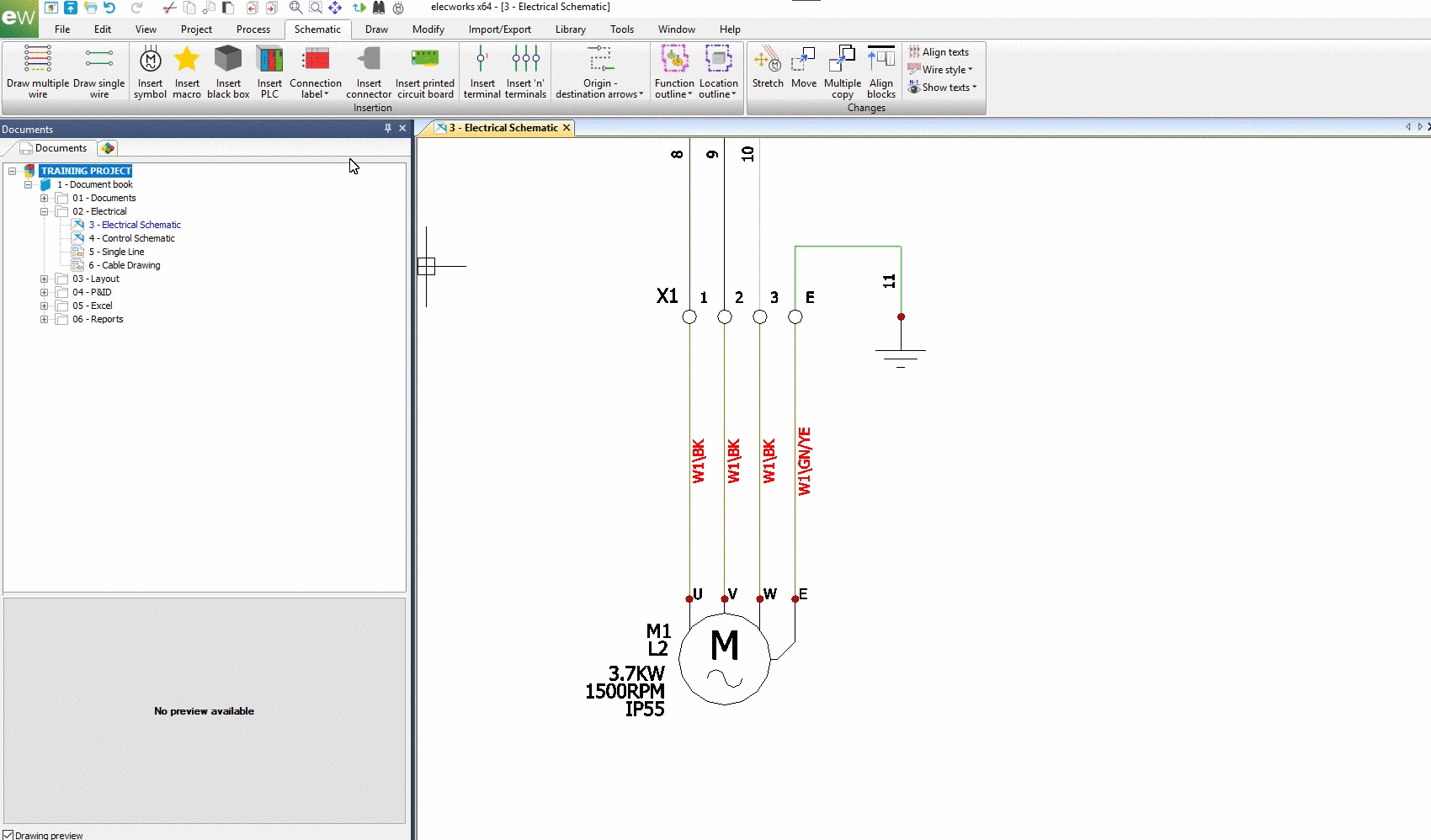Click the scissors cut icon

pos(169,8)
